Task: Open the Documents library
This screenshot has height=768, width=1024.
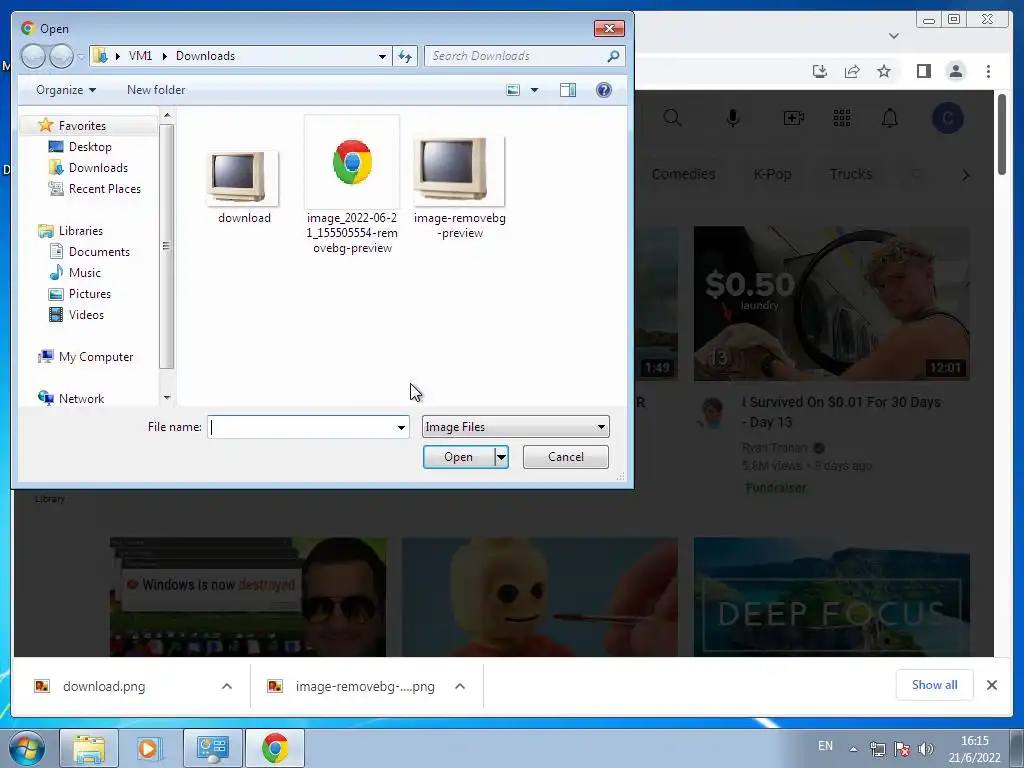Action: coord(99,251)
